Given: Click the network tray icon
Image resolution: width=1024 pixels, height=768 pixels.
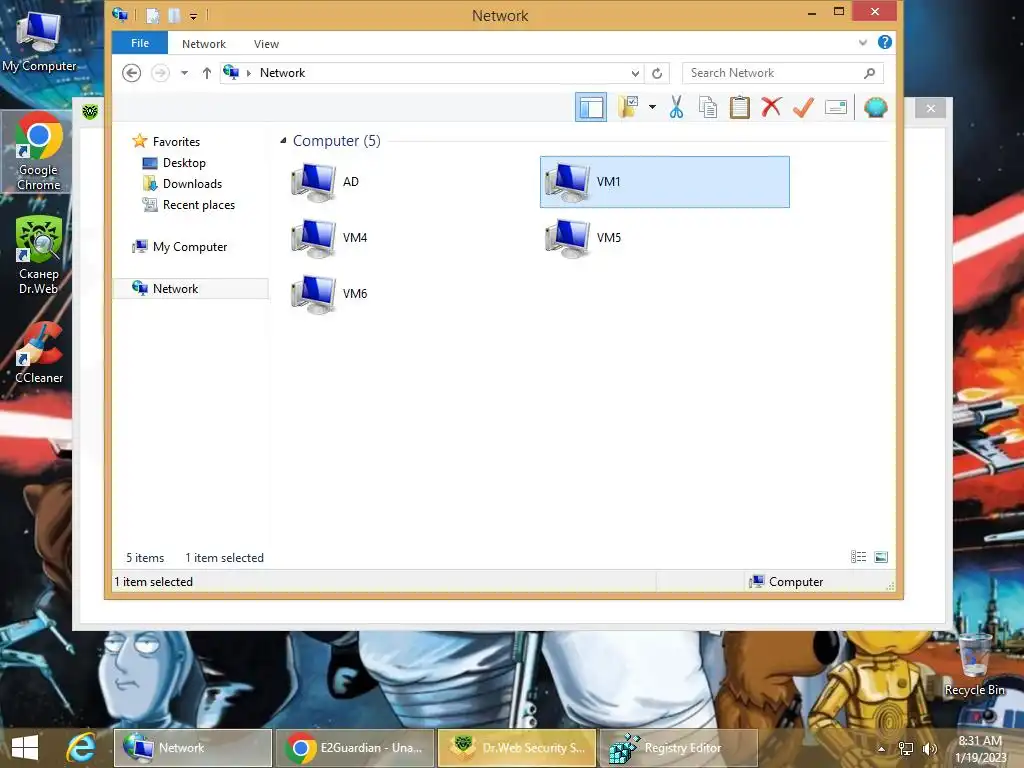Looking at the screenshot, I should 906,749.
